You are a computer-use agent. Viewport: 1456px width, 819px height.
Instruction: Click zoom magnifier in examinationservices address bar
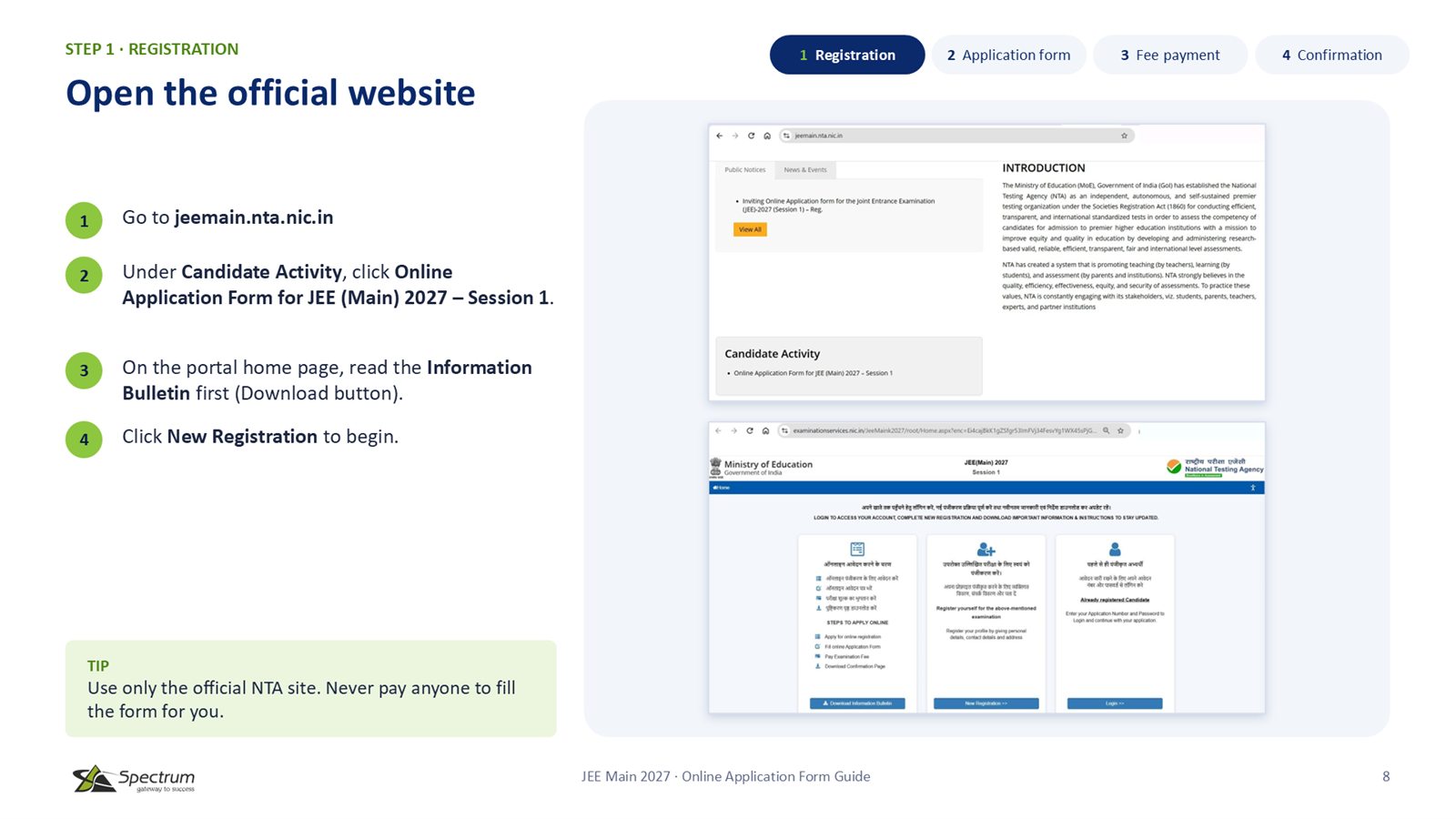[x=1107, y=430]
